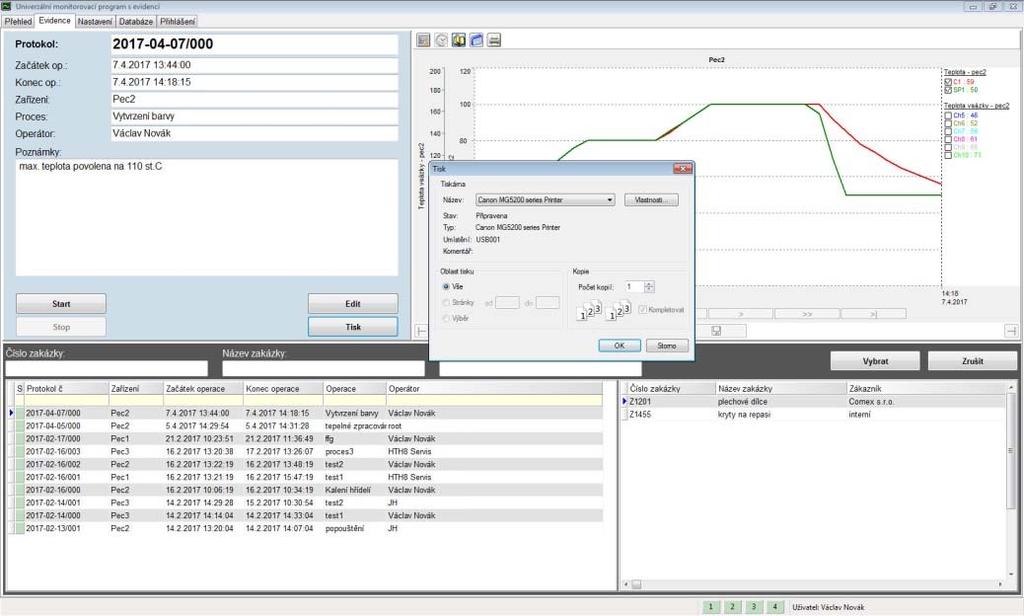Viewport: 1024px width, 616px height.
Task: Click the grid icon in chart toolbar
Action: pyautogui.click(x=423, y=41)
